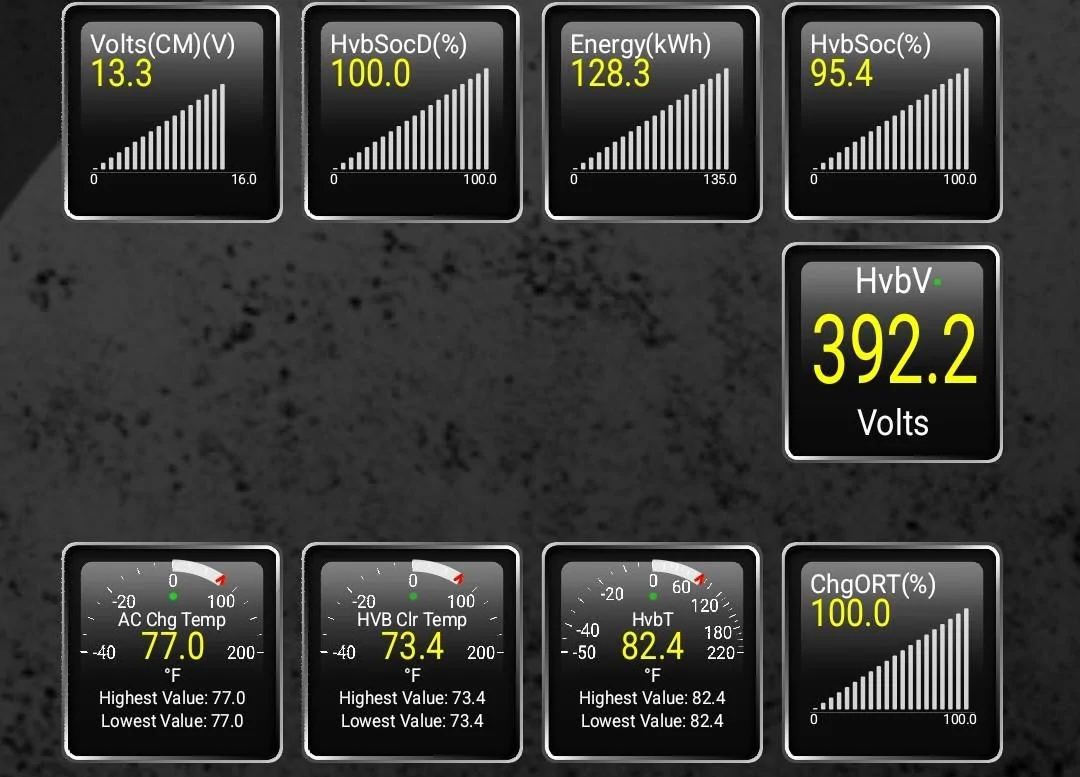Click the green indicator dot beside HvbV
Screen dimensions: 1080x777
937,281
